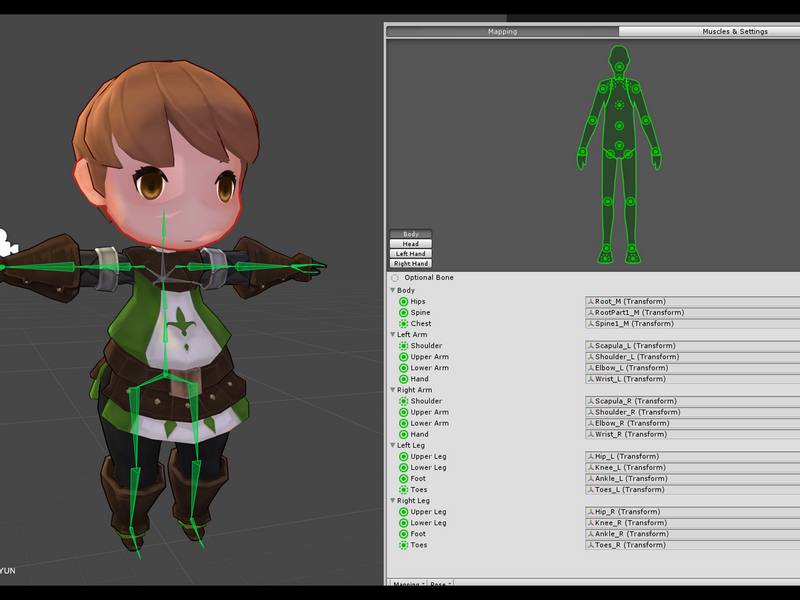The height and width of the screenshot is (600, 800).
Task: Click the head bone circle on avatar diagram
Action: click(x=619, y=67)
